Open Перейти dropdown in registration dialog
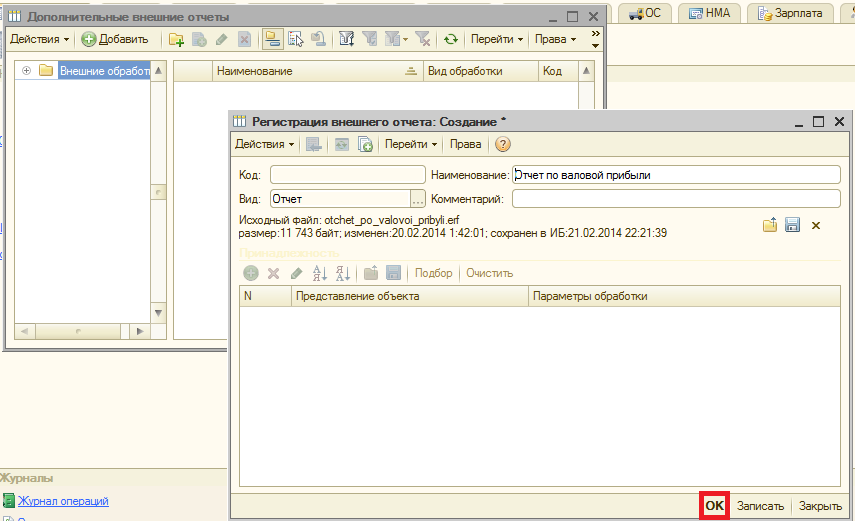This screenshot has width=855, height=521. (x=411, y=144)
